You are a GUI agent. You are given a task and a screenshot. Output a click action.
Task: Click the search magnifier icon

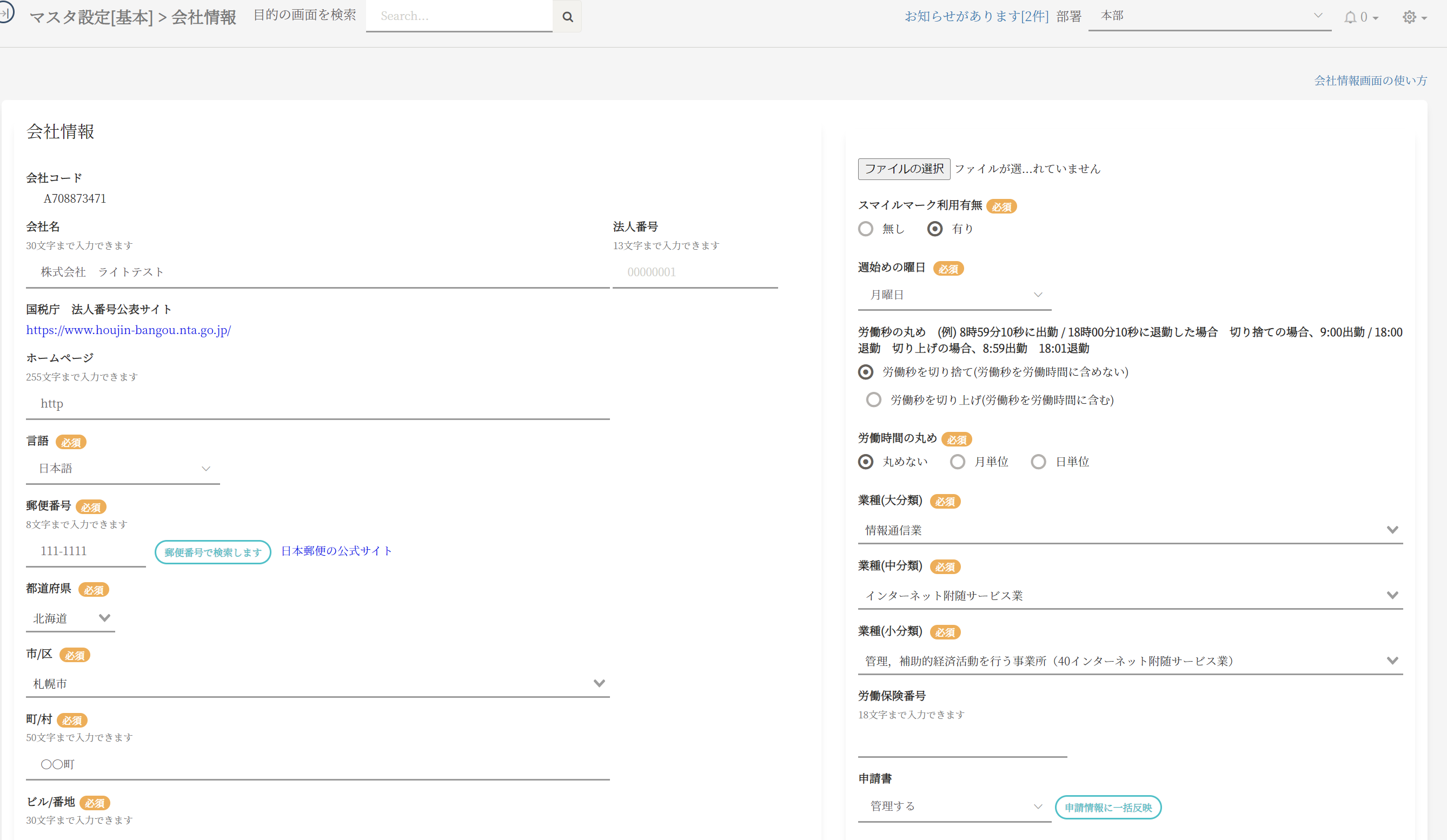click(x=567, y=17)
